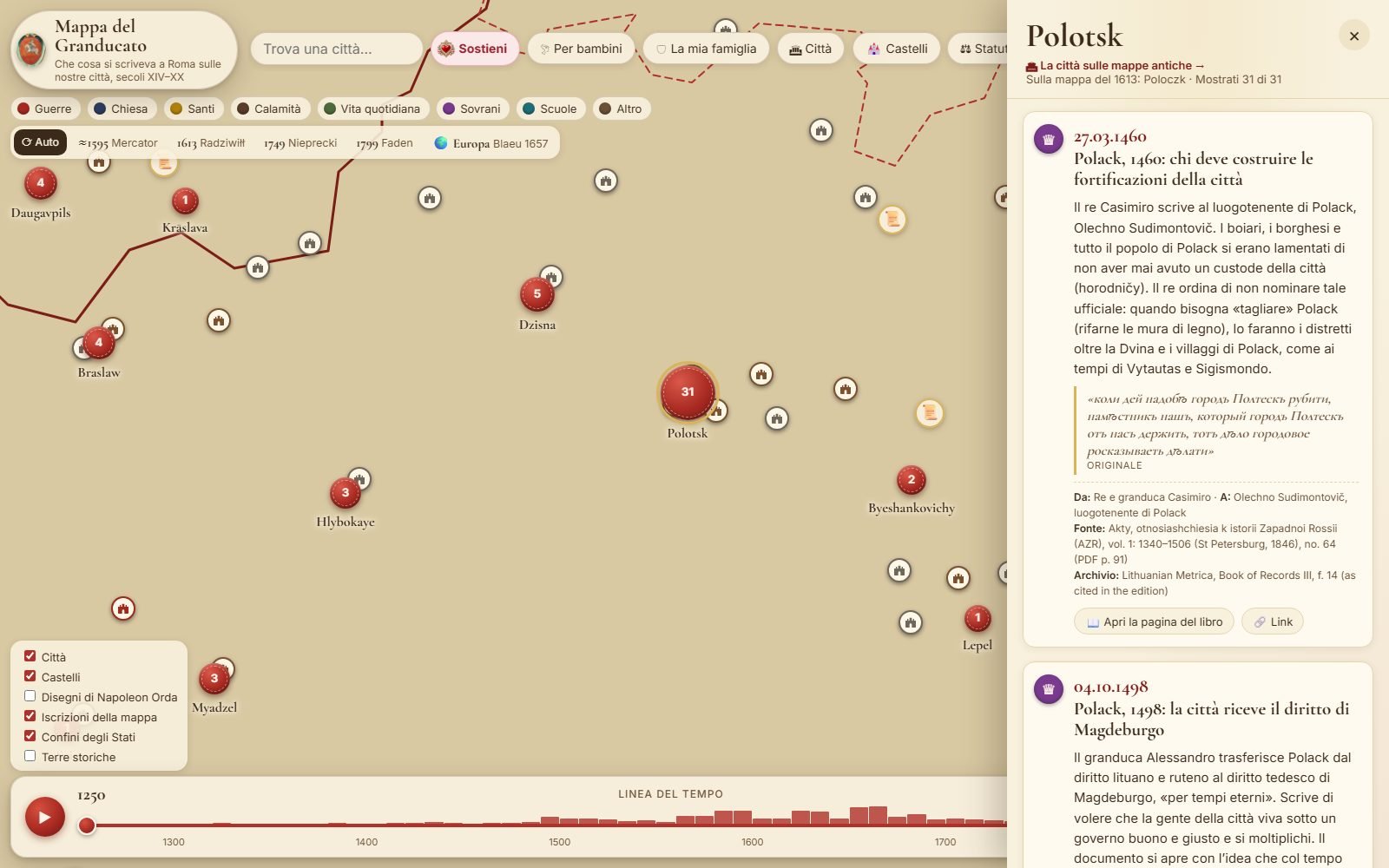1389x868 pixels.
Task: Click the timeline slider handle at 1250
Action: (87, 825)
